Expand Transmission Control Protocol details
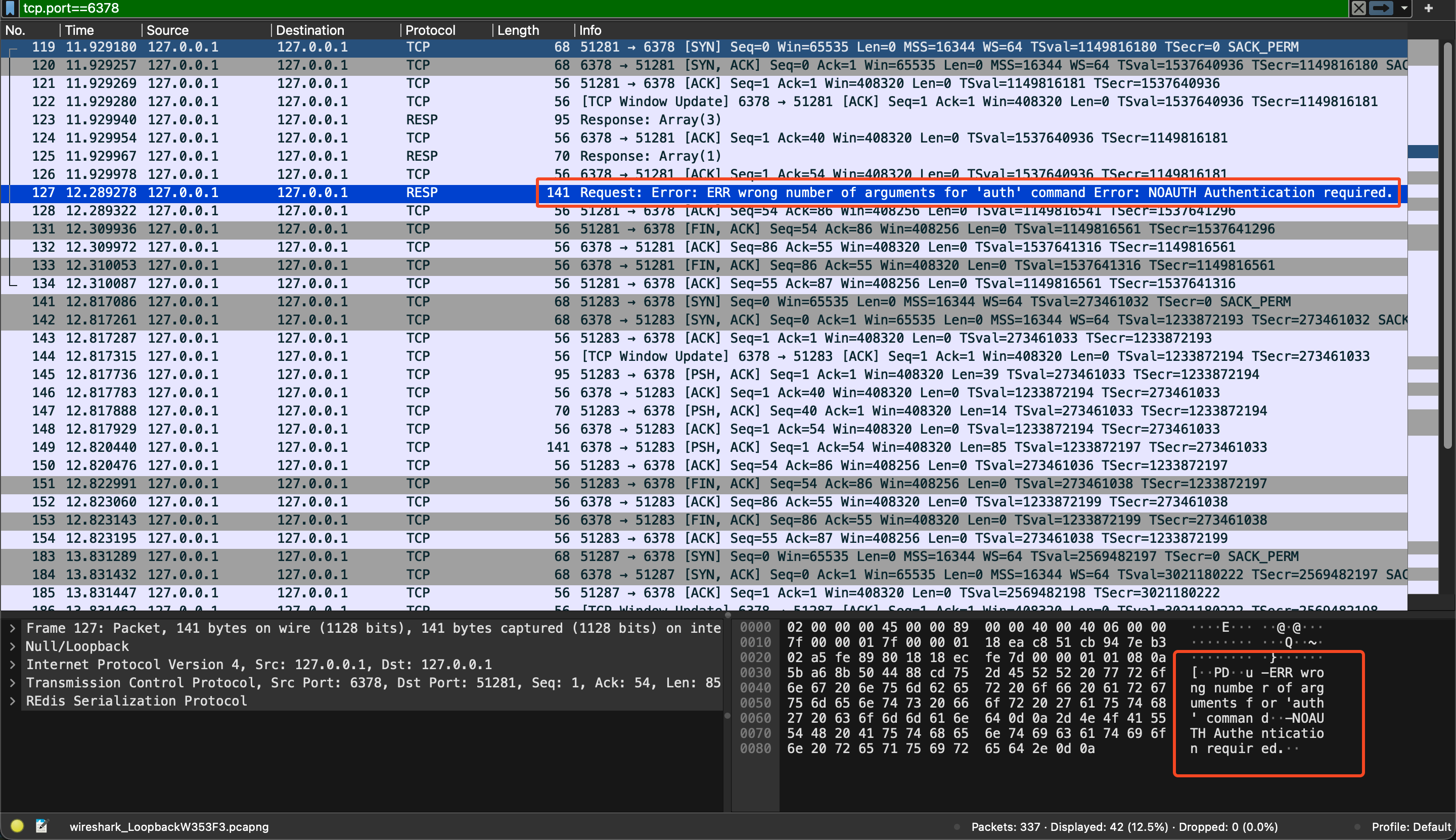Image resolution: width=1456 pixels, height=840 pixels. click(x=12, y=683)
